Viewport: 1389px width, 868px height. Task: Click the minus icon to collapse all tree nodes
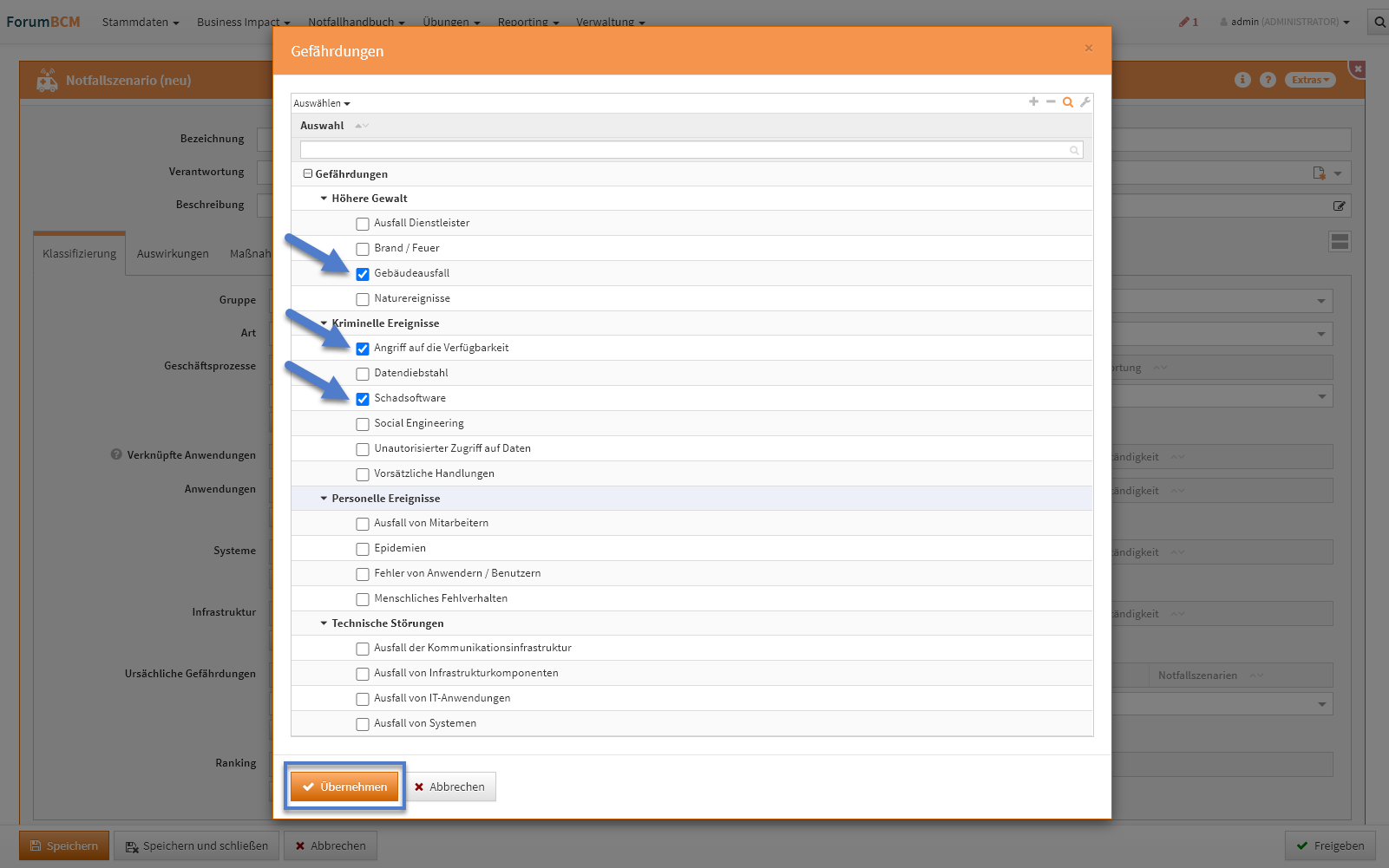point(1051,102)
